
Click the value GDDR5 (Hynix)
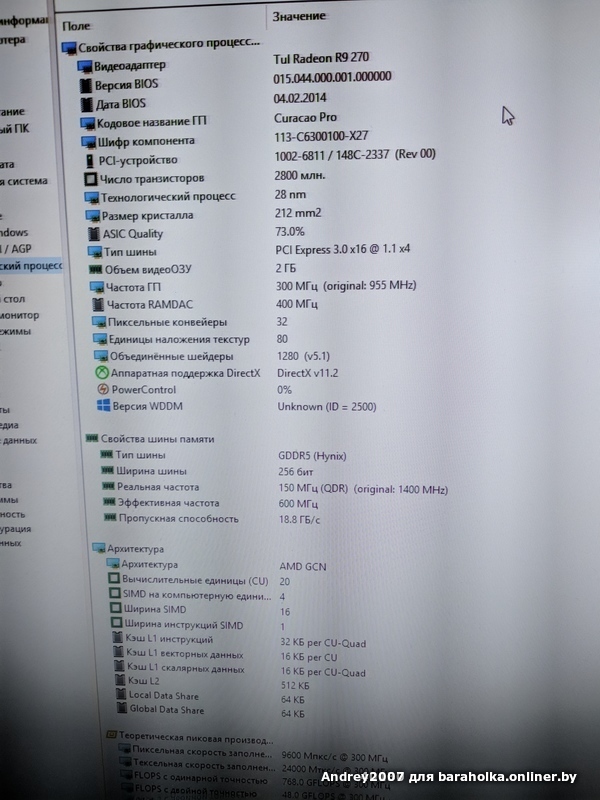coord(312,456)
